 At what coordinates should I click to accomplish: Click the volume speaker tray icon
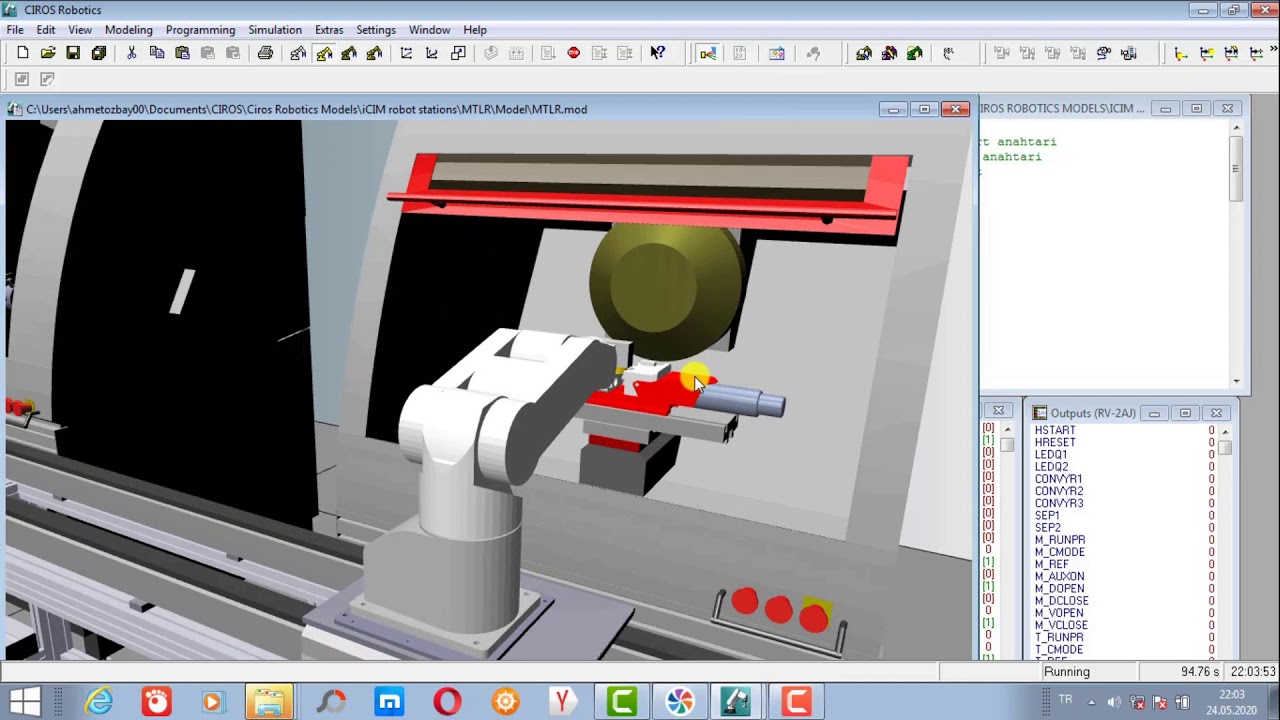tap(1114, 702)
